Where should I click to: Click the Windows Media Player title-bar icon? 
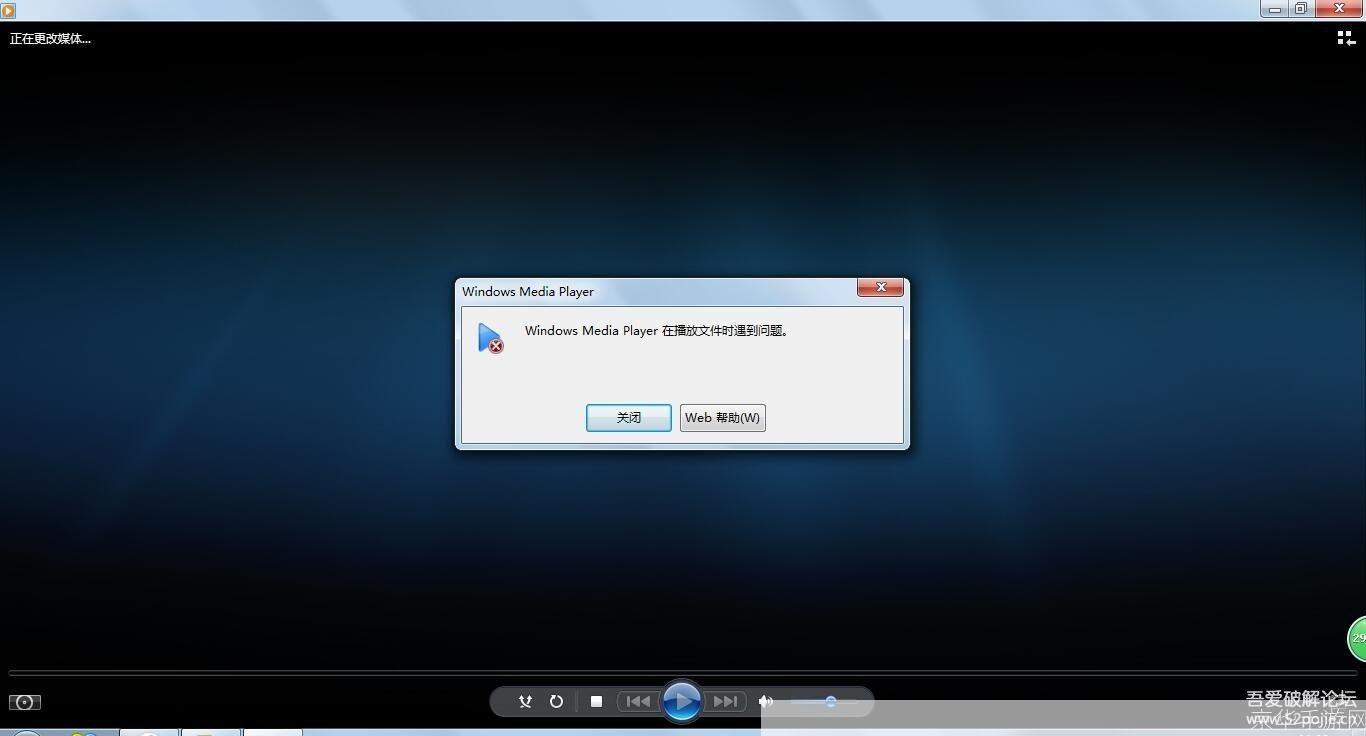(8, 10)
